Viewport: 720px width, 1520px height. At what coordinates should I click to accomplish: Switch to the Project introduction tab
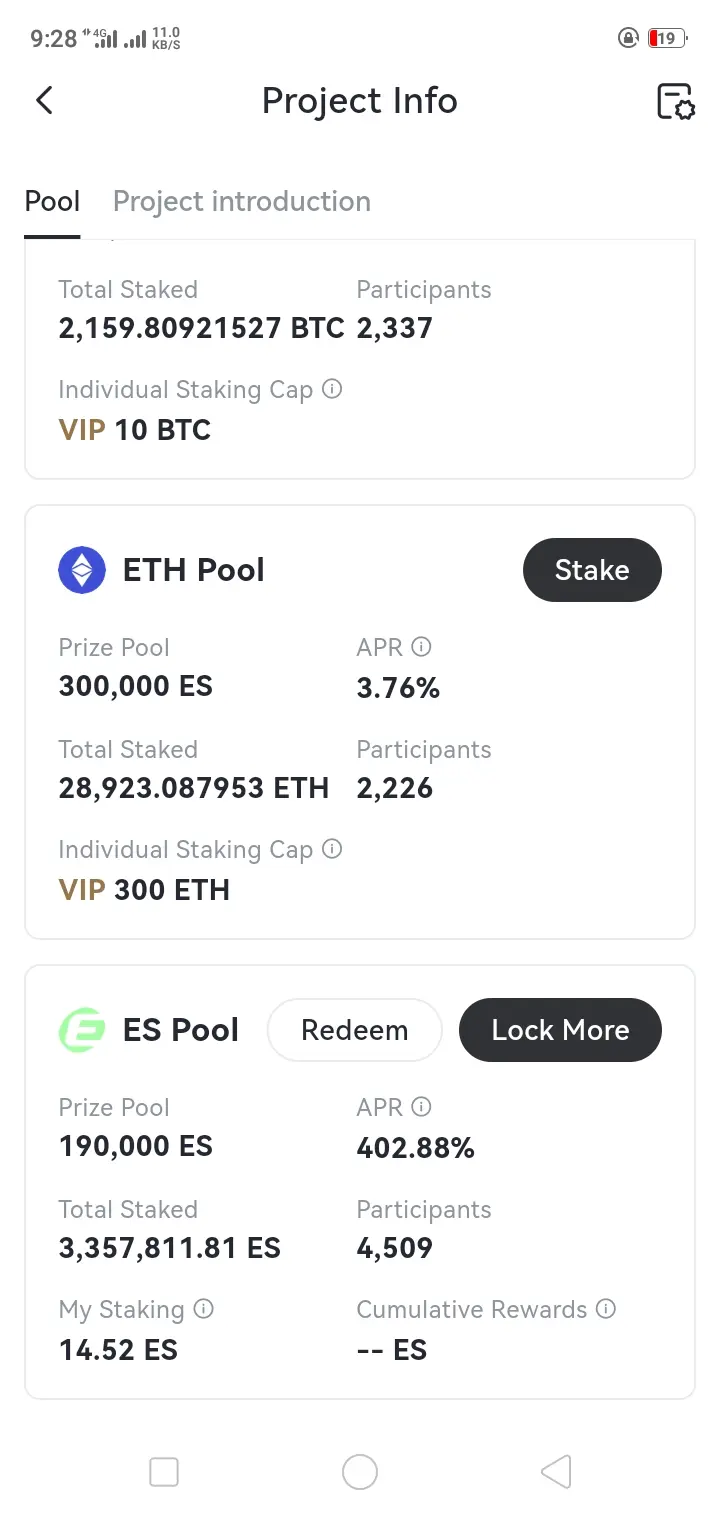(242, 201)
